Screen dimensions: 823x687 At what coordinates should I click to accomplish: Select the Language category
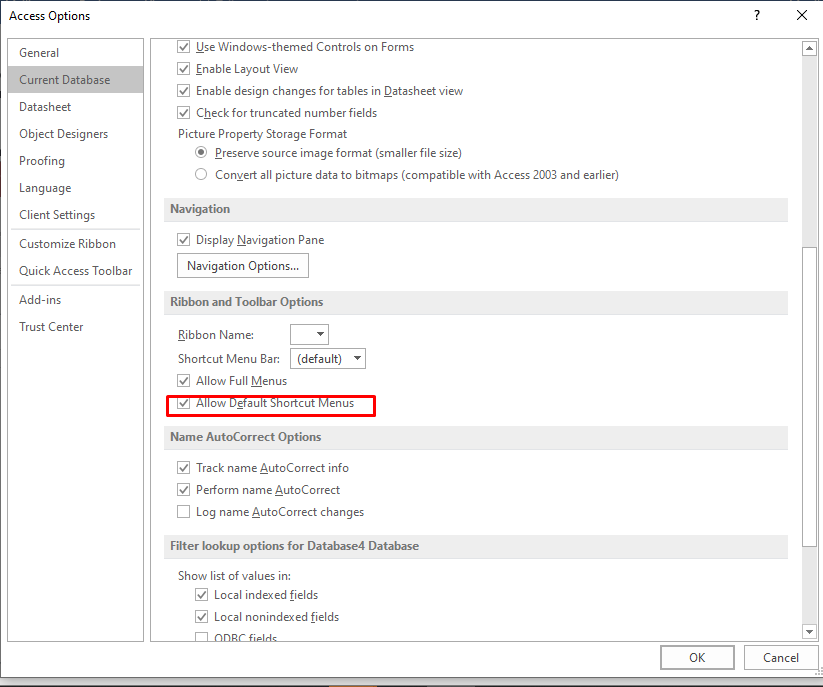(76, 188)
